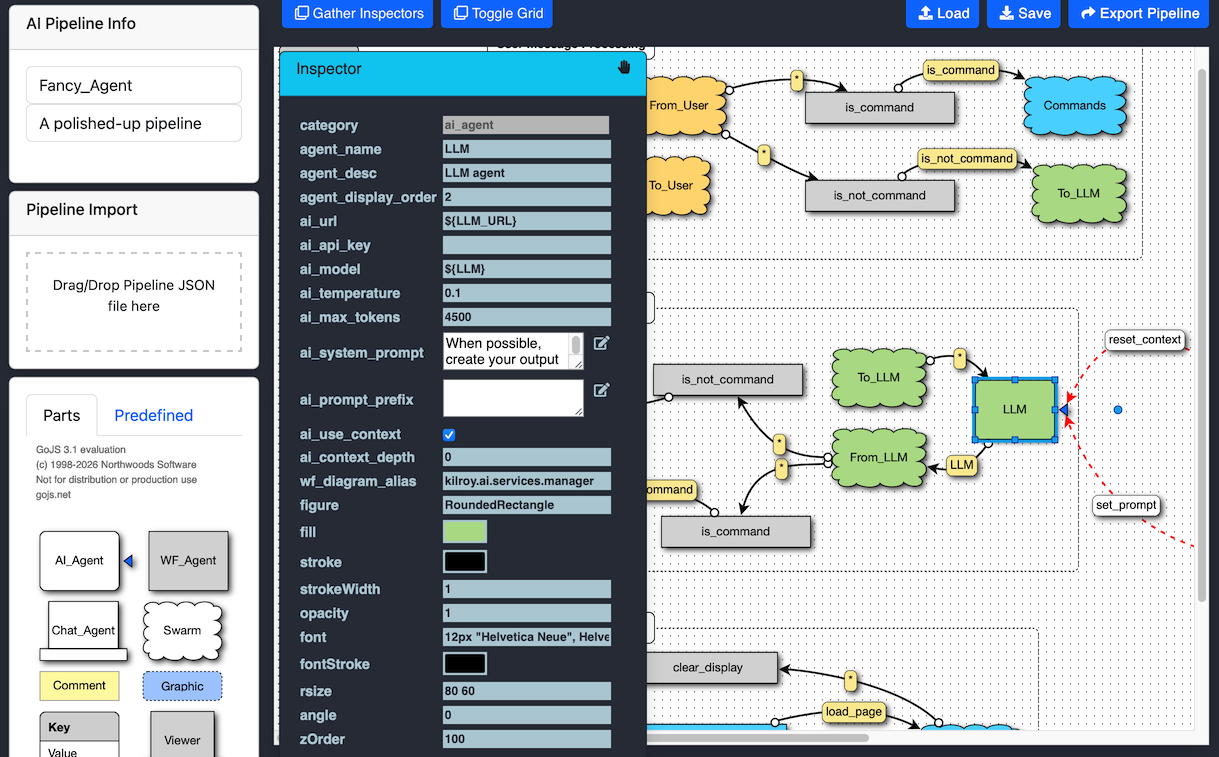Open editor icon for ai_system_prompt
Viewport: 1219px width, 757px height.
[601, 344]
